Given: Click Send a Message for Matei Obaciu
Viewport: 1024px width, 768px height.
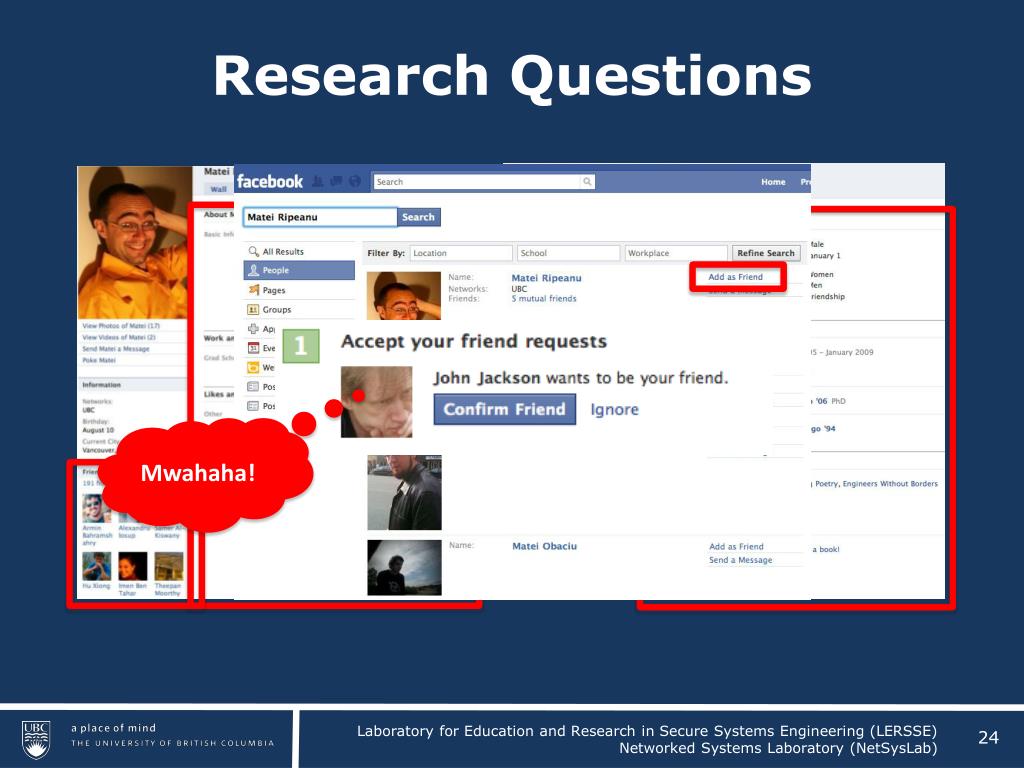Looking at the screenshot, I should [741, 560].
